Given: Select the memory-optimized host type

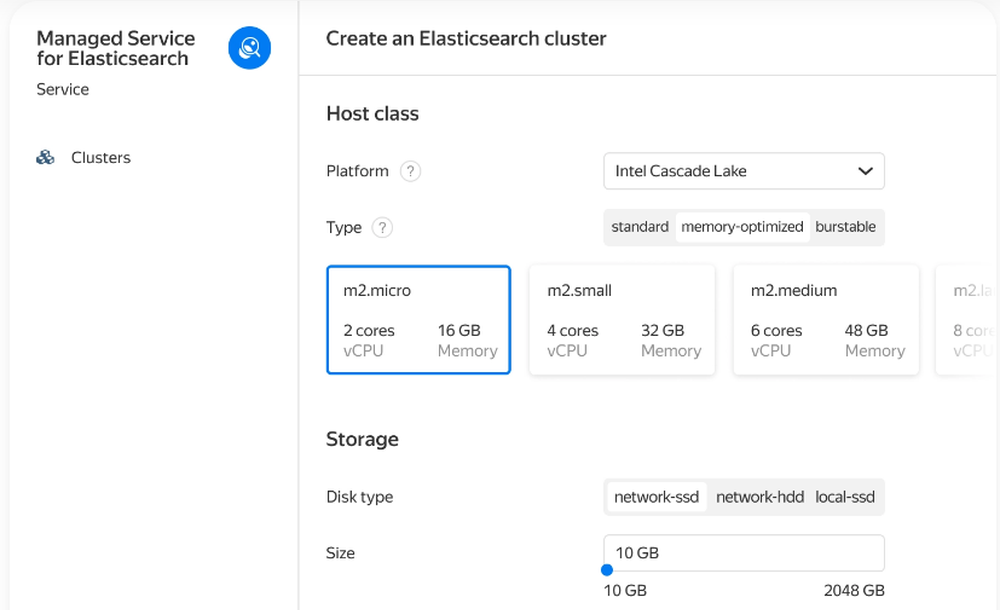Looking at the screenshot, I should [742, 227].
